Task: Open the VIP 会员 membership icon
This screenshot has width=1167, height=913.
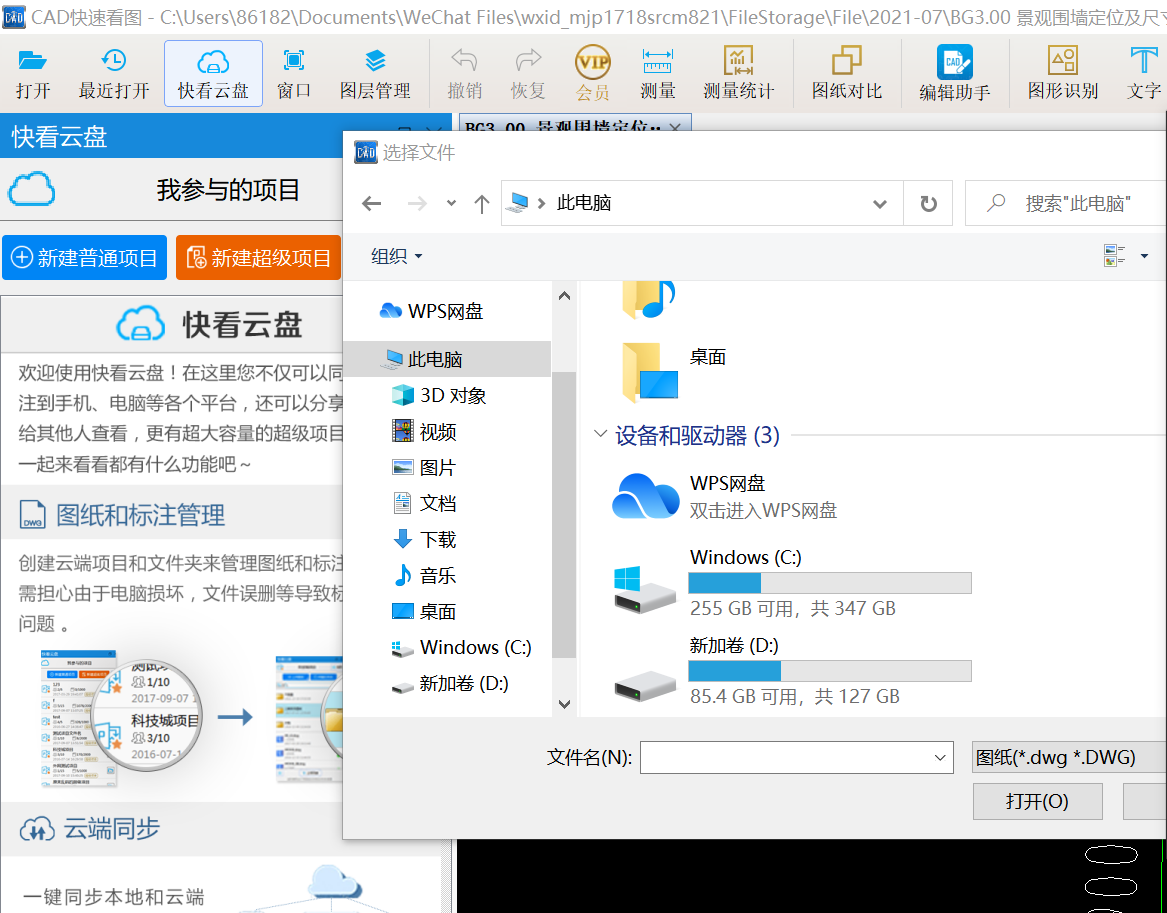Action: (x=592, y=74)
